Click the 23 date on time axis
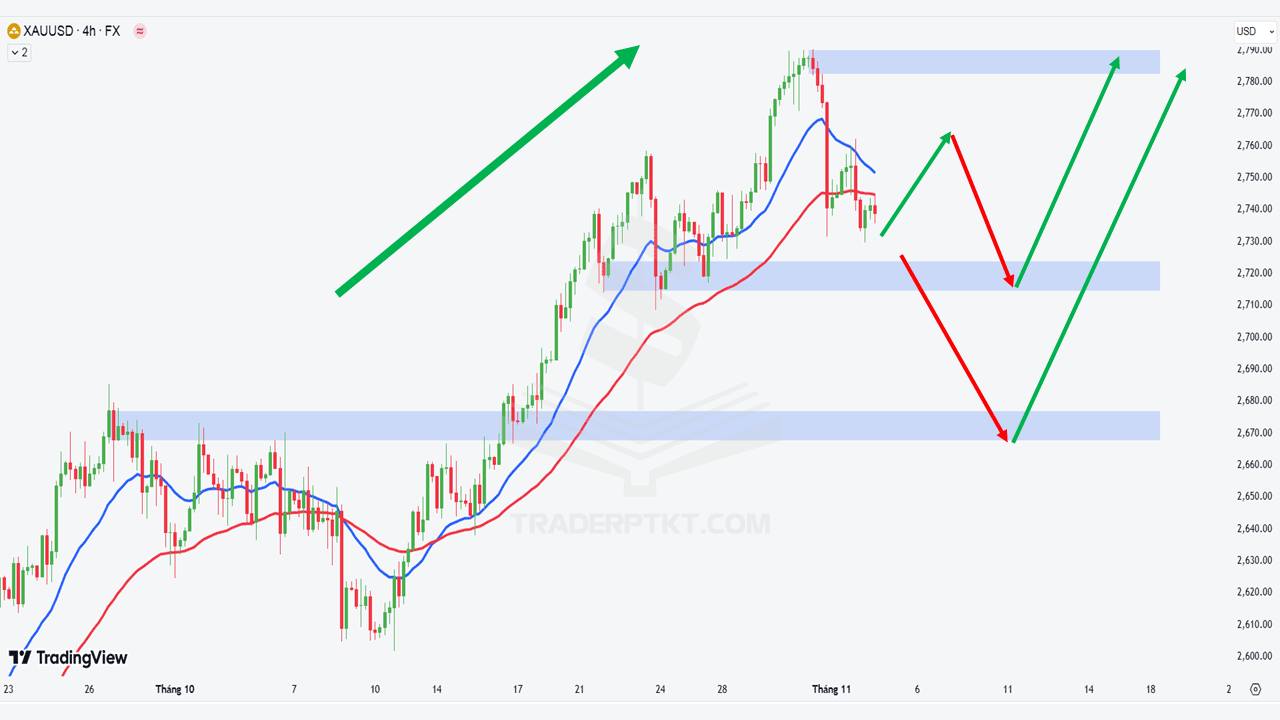1280x720 pixels. tap(9, 689)
